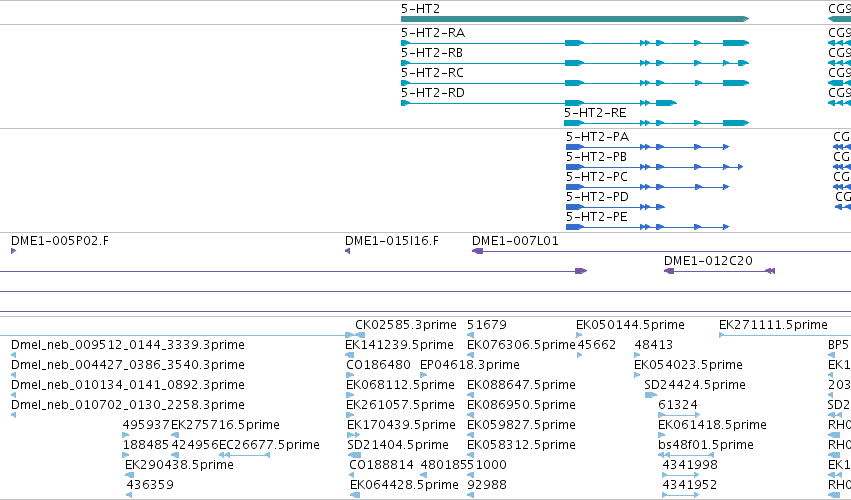Image resolution: width=851 pixels, height=500 pixels.
Task: Click Dmel_neb_010702_0130_2258.3prime
Action: 128,405
